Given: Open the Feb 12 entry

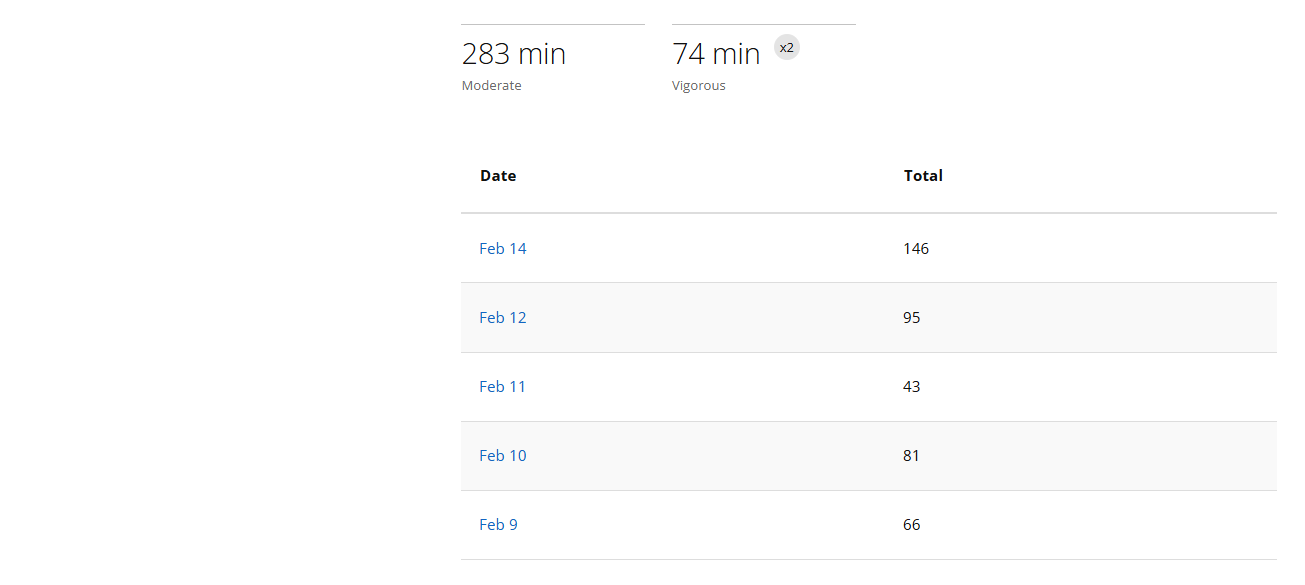Looking at the screenshot, I should (503, 318).
